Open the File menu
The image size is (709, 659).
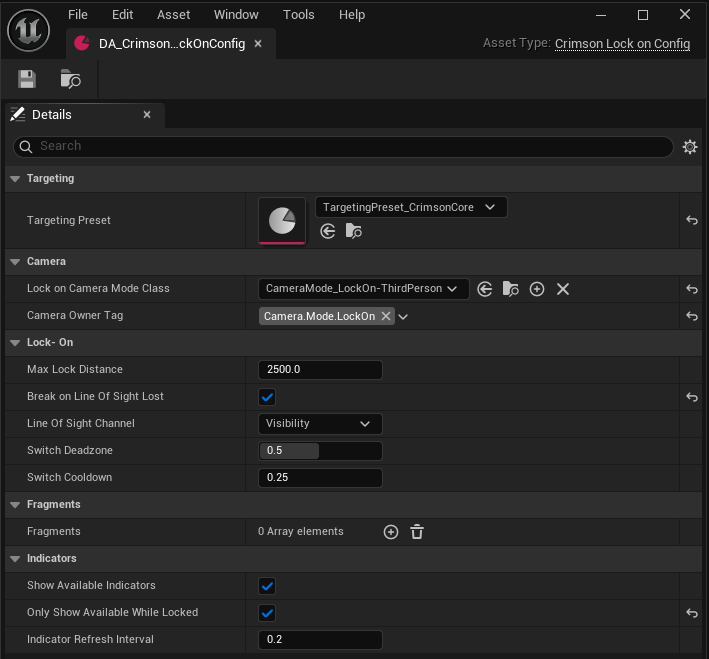point(78,15)
